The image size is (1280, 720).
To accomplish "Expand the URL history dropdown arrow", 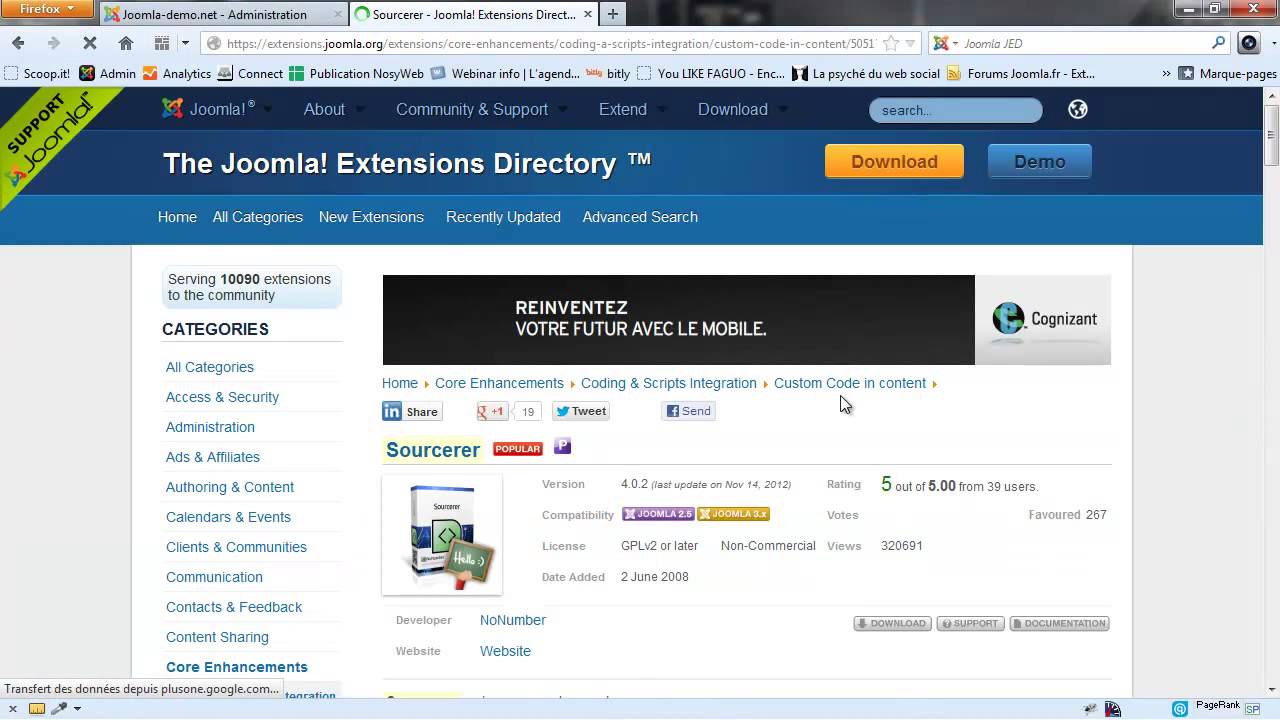I will 910,43.
